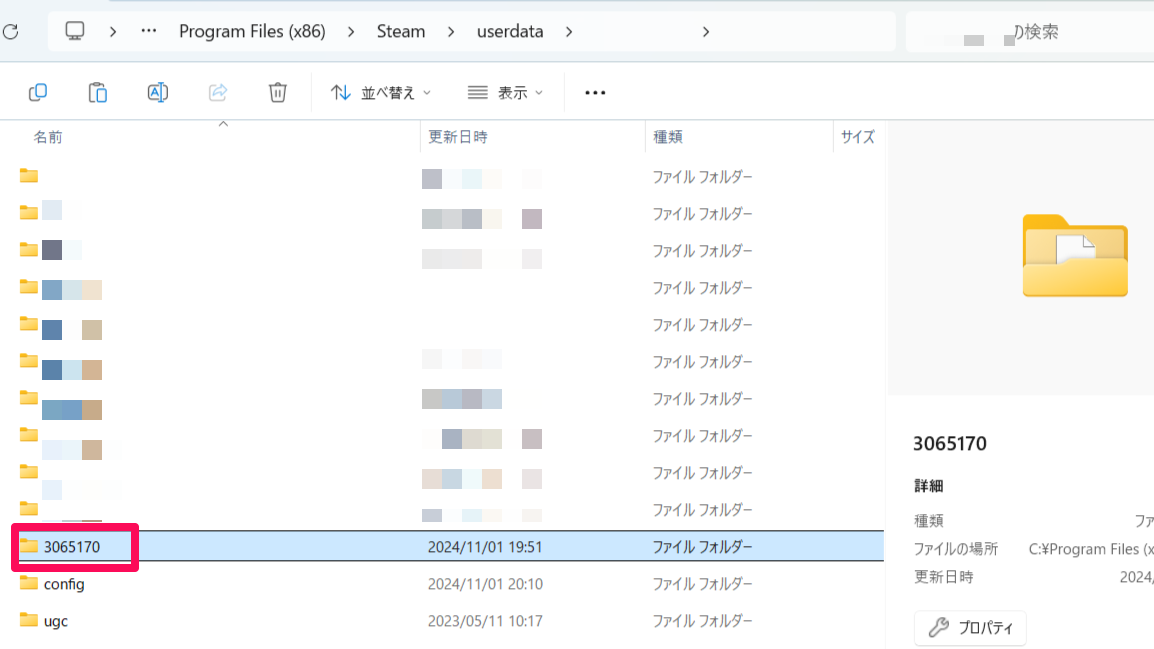Go to Program Files (x86) breadcrumb
Viewport: 1154px width, 649px height.
252,31
